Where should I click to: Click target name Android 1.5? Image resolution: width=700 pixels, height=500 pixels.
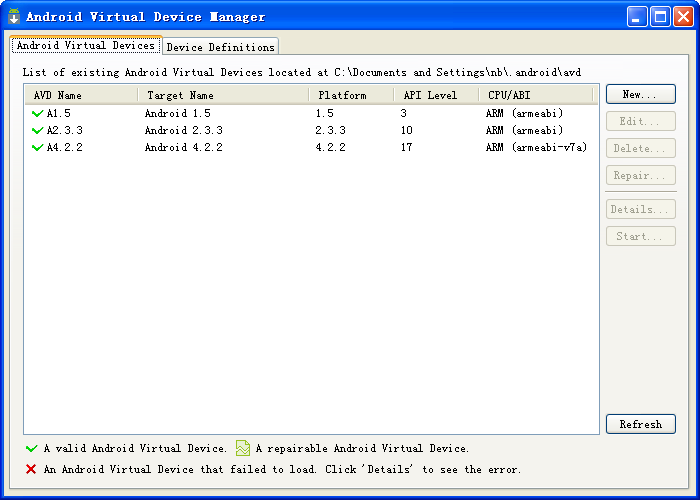(x=178, y=113)
